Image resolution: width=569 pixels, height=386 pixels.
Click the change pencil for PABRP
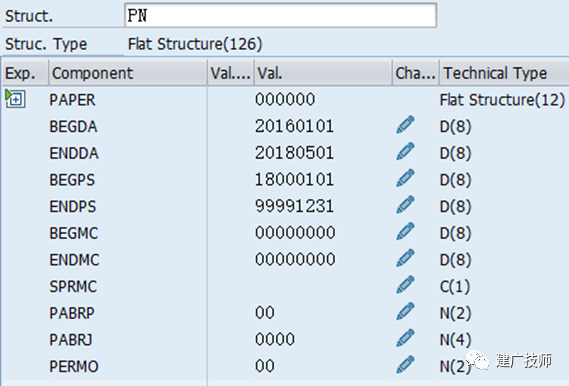(405, 312)
